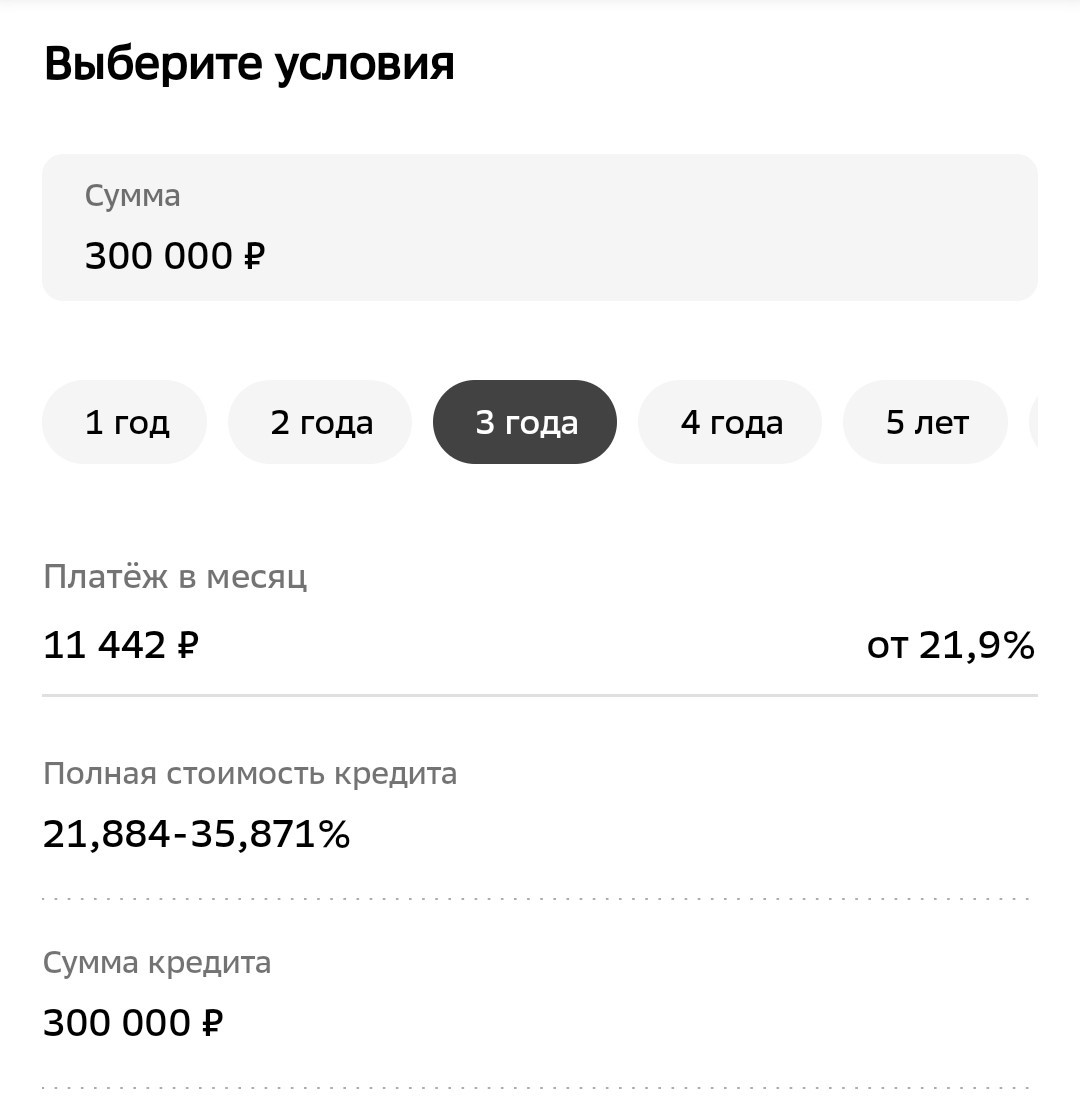The width and height of the screenshot is (1080, 1096).
Task: Focus the Сумма input field
Action: 540,228
